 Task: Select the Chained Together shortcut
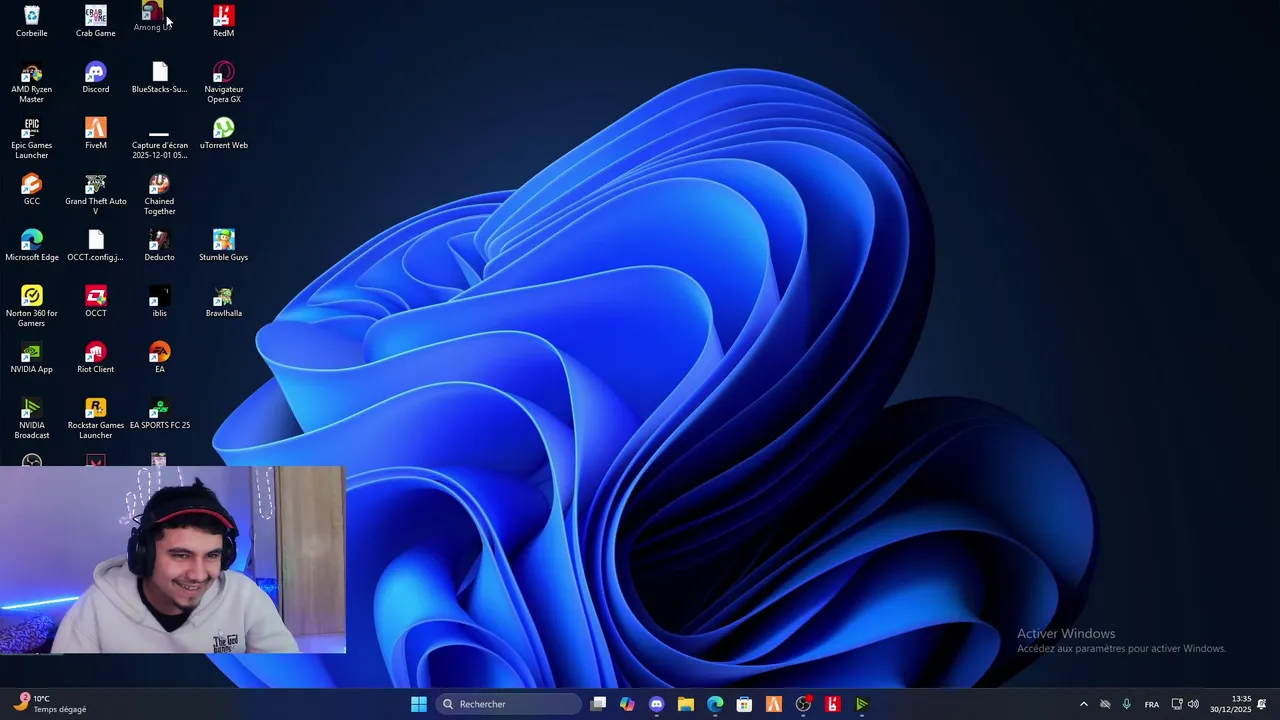(160, 195)
